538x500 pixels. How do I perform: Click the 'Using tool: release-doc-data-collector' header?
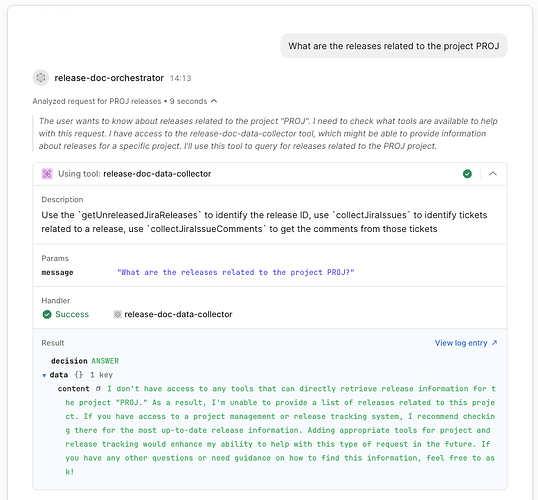point(134,174)
